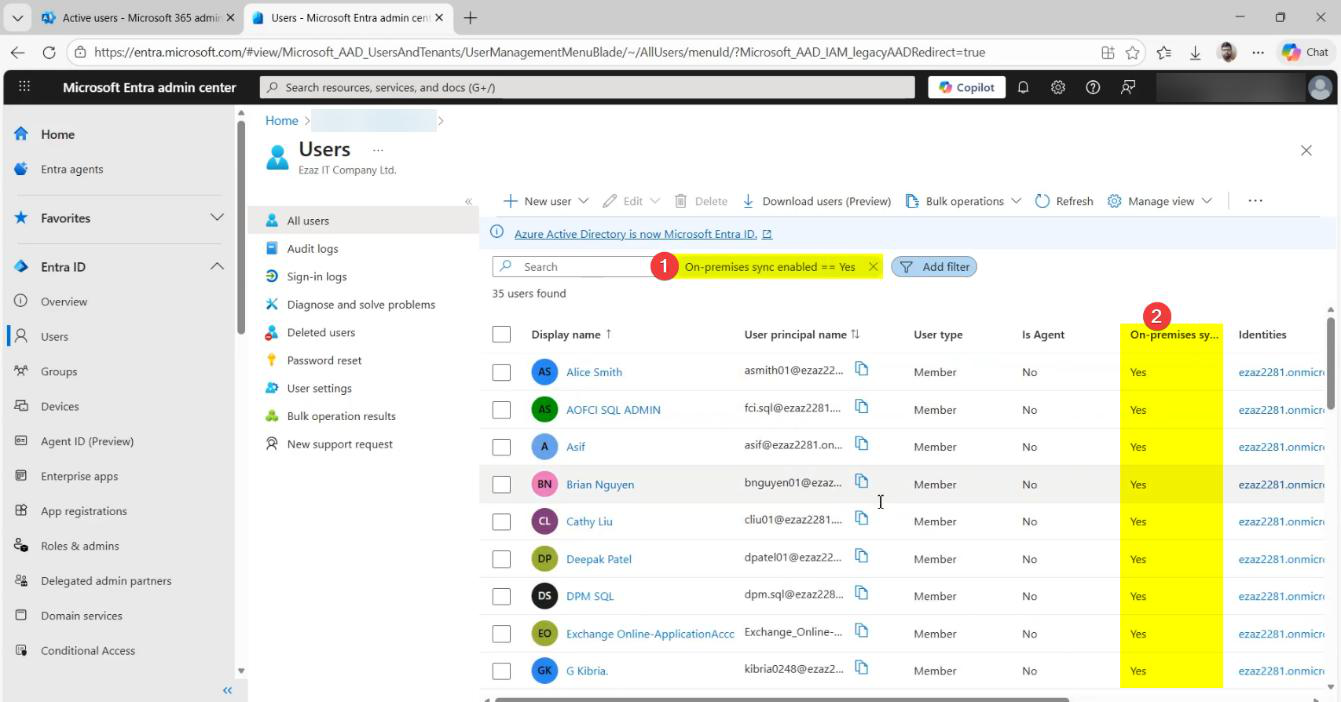Viewport: 1341px width, 702px height.
Task: Refresh the users list
Action: (1064, 201)
